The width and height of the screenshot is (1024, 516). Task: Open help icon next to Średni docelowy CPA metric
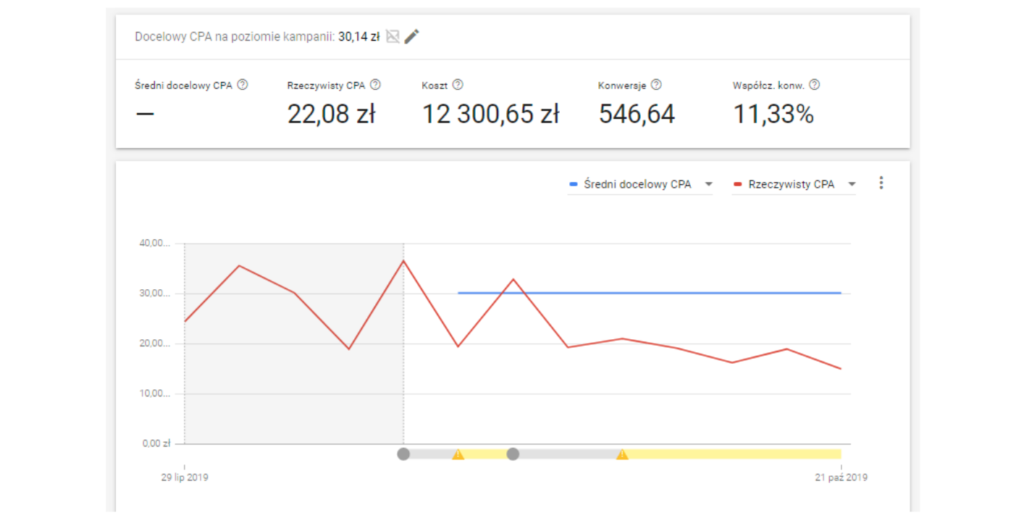click(x=243, y=86)
